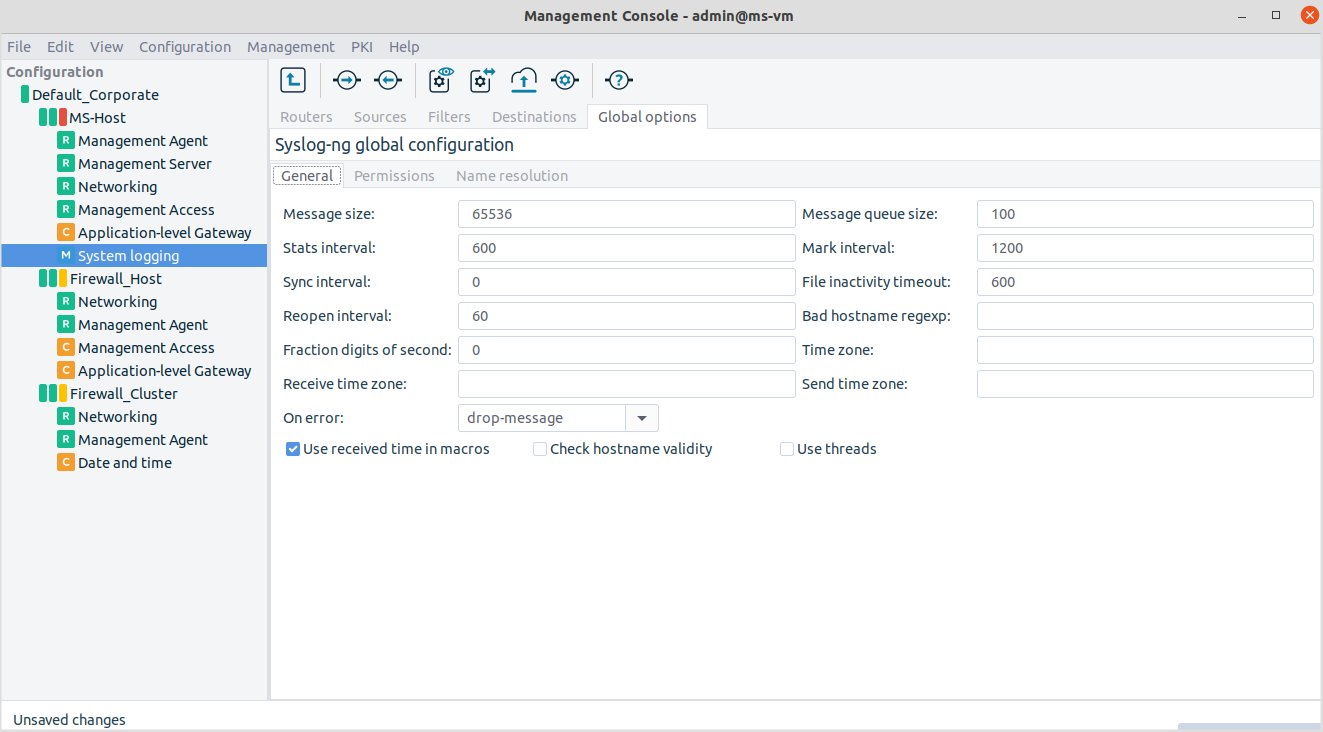The width and height of the screenshot is (1323, 732).
Task: Click the Stats interval input field
Action: [x=626, y=248]
